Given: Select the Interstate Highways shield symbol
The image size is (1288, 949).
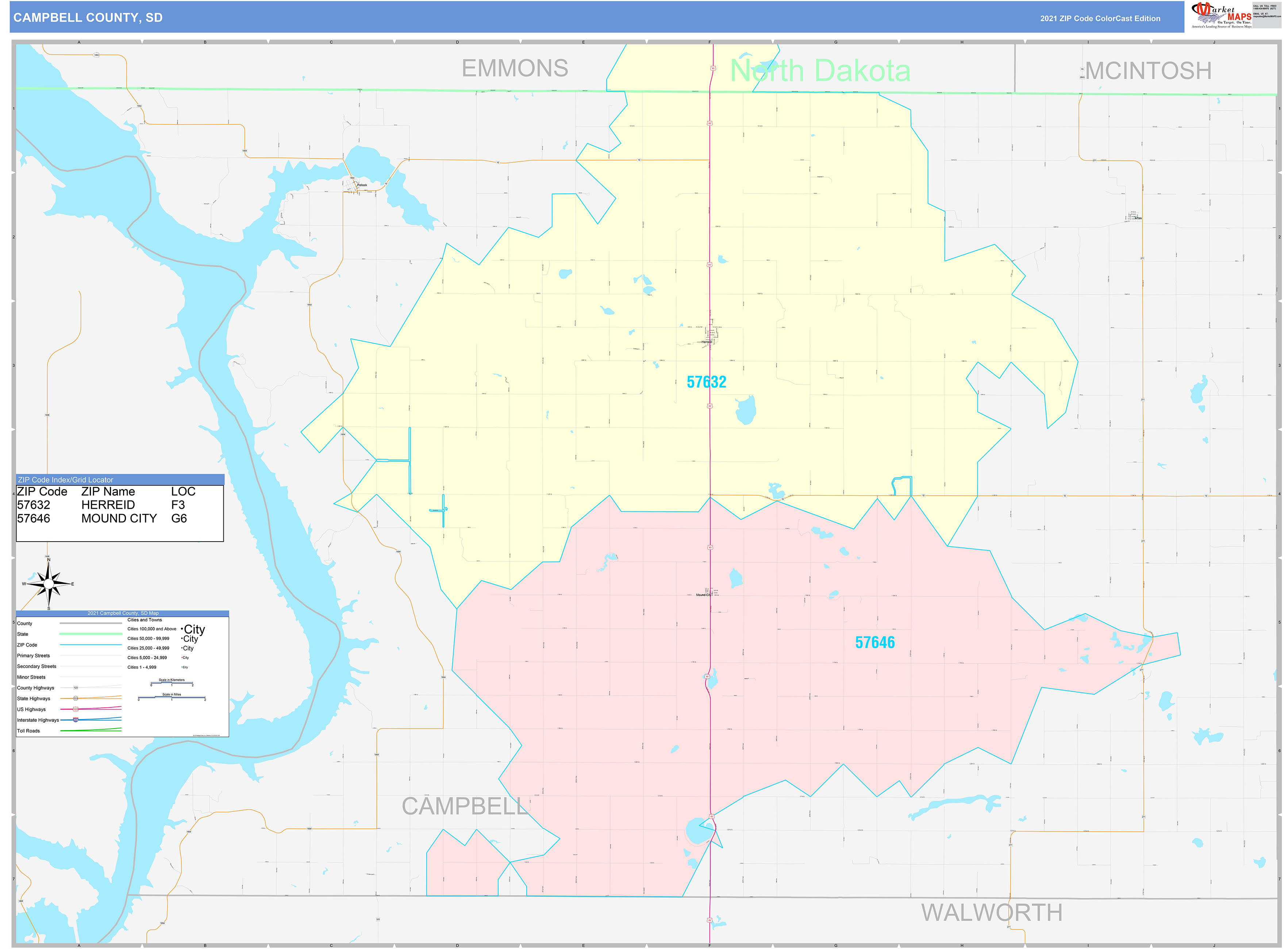Looking at the screenshot, I should 75,721.
